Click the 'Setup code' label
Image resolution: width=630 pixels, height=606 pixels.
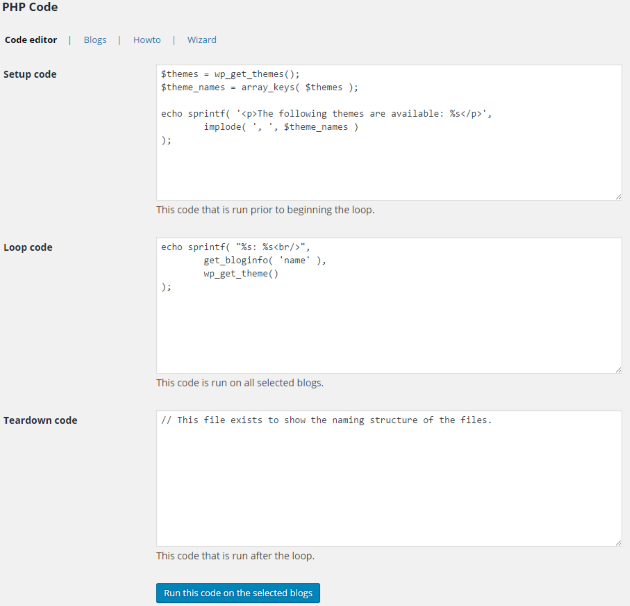click(30, 74)
